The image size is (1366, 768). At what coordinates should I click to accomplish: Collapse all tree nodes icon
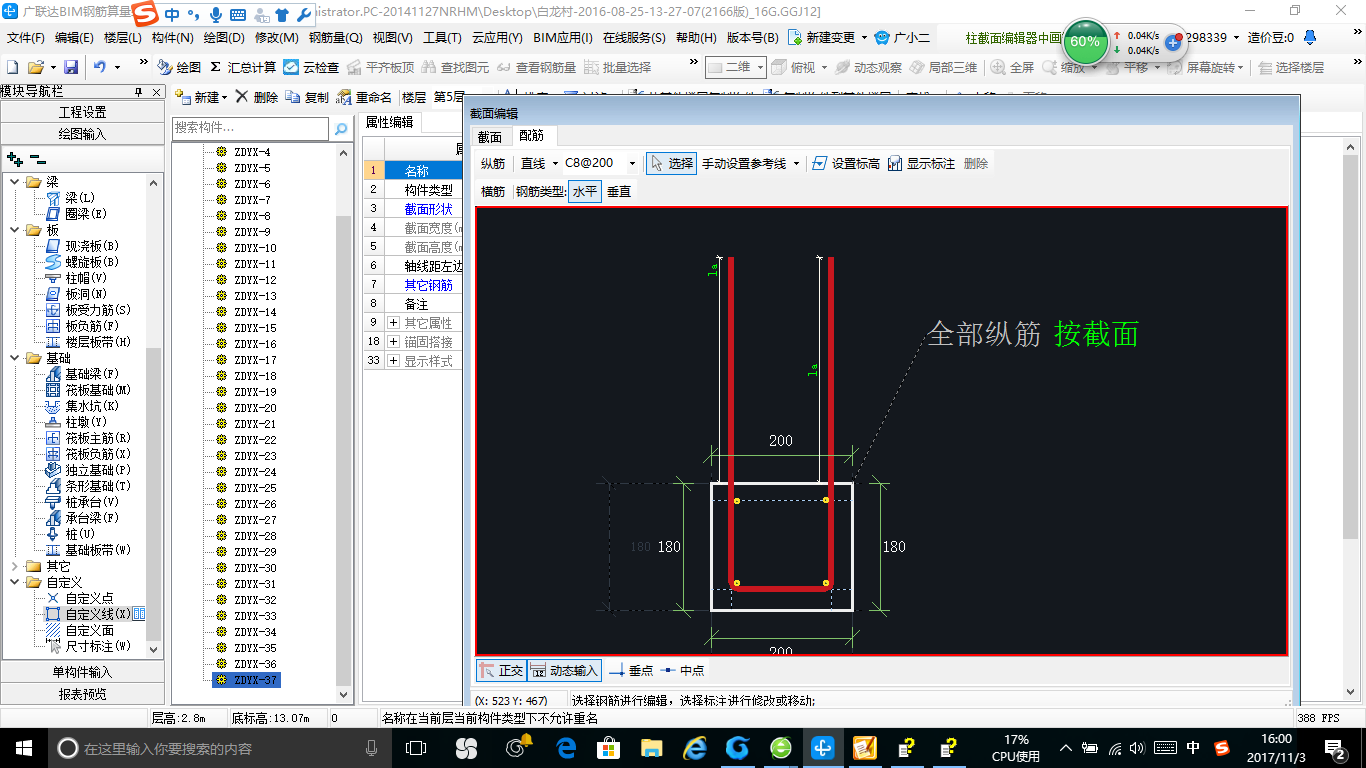click(37, 158)
